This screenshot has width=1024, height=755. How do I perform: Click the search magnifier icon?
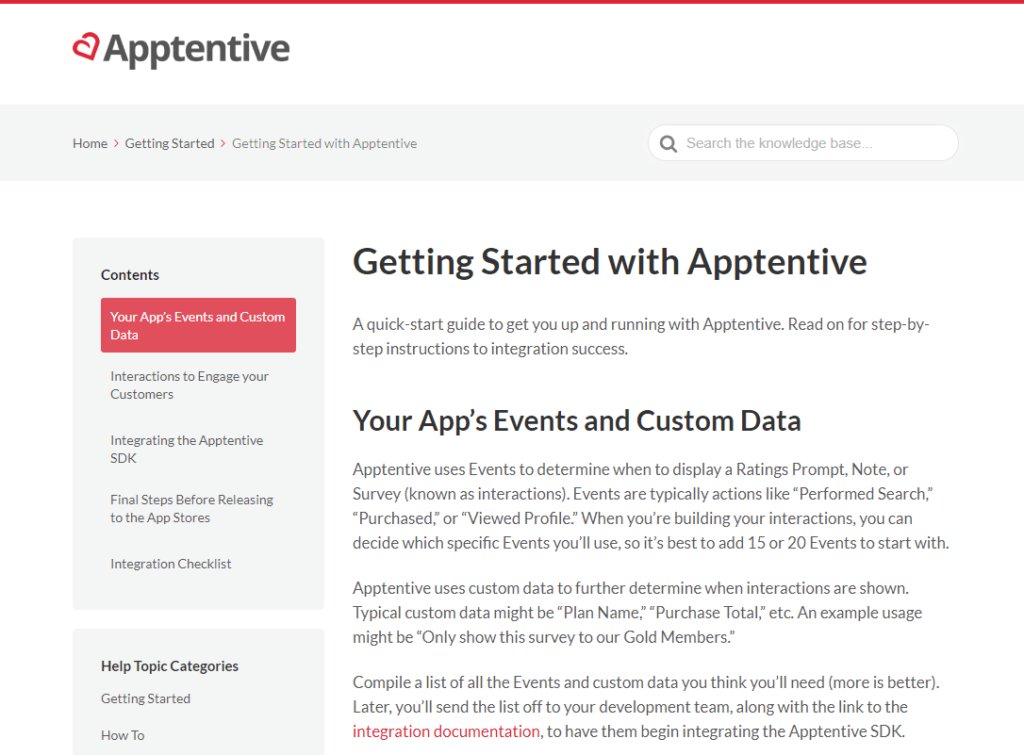pyautogui.click(x=668, y=143)
